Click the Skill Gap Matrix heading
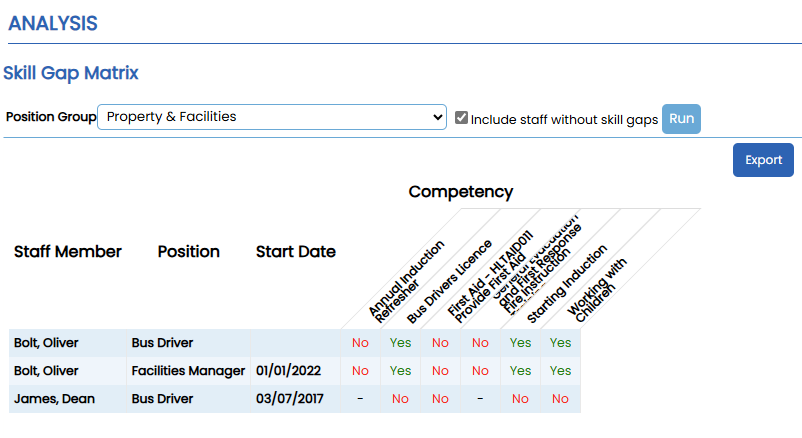Image resolution: width=802 pixels, height=438 pixels. 71,73
